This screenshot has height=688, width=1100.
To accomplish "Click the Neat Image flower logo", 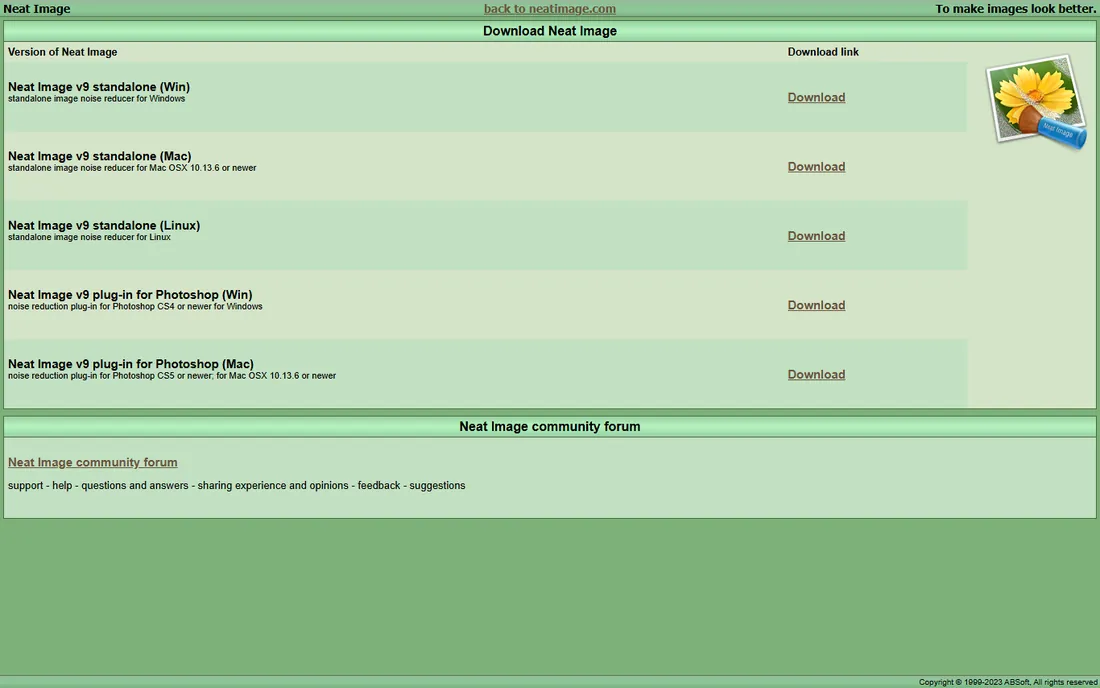I will [x=1036, y=102].
